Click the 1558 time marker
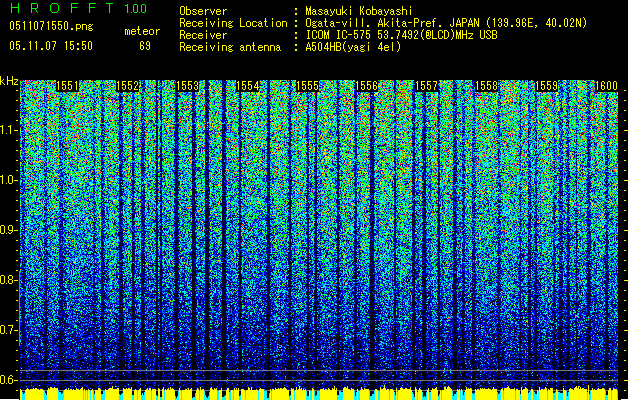 point(486,86)
